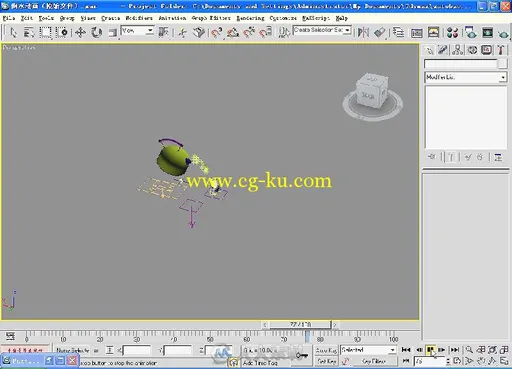Switch to Utilities hammer panel tab
The width and height of the screenshot is (512, 369).
click(501, 50)
